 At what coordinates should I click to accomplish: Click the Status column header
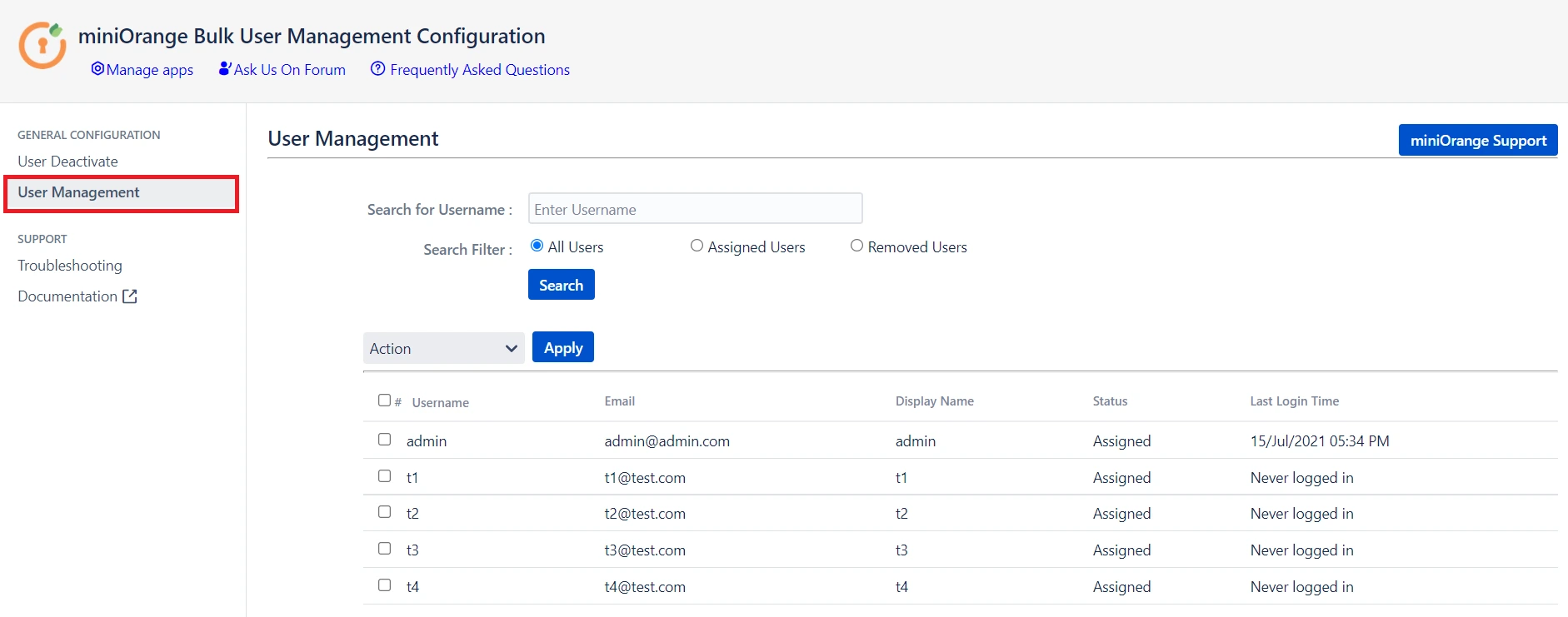pyautogui.click(x=1110, y=401)
